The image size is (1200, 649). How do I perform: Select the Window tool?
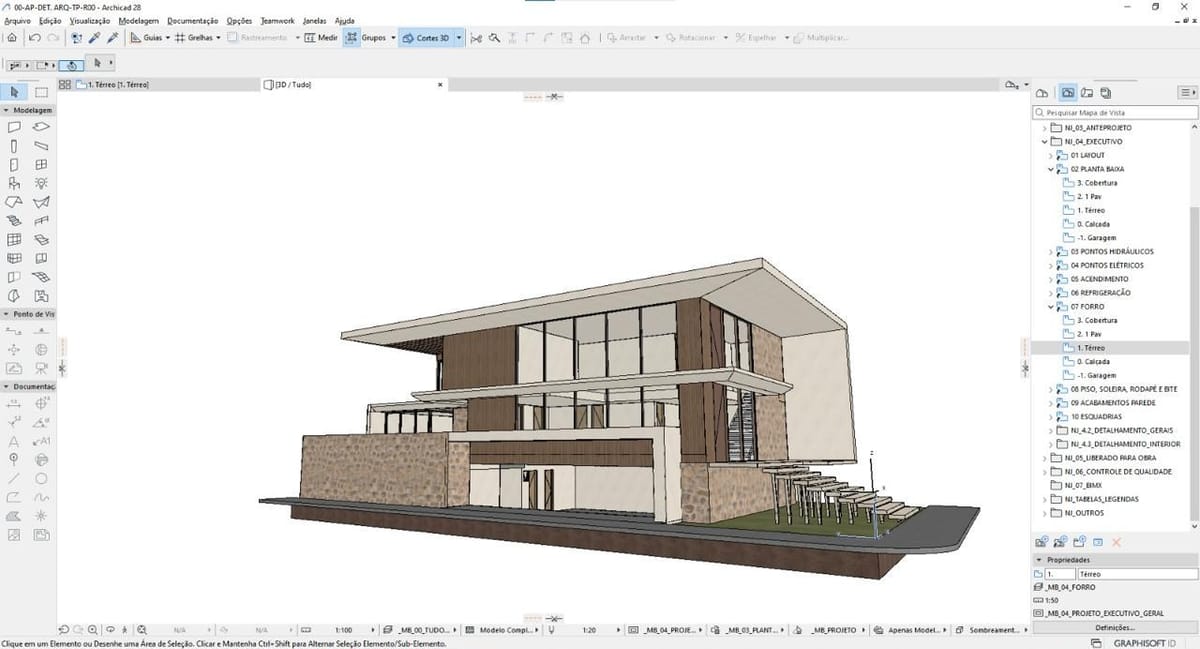[x=41, y=165]
